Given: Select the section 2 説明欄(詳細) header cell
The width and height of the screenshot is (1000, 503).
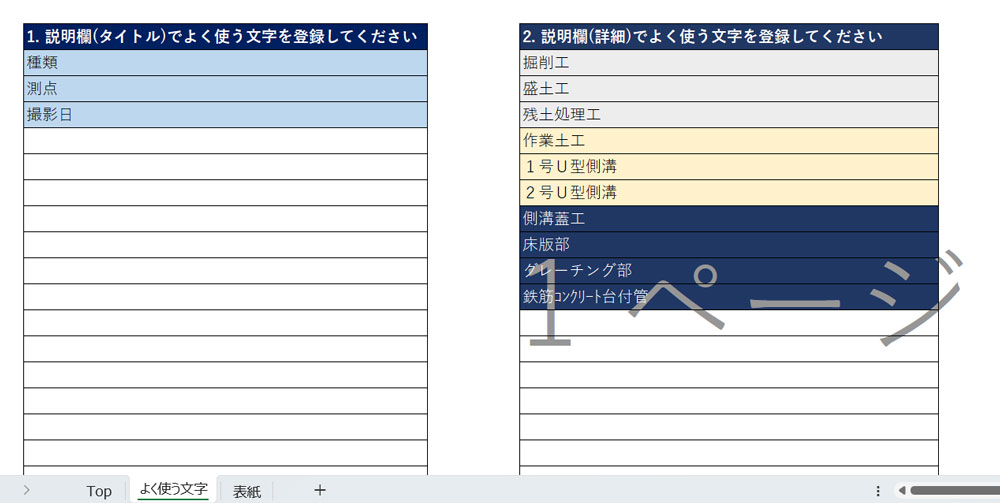Looking at the screenshot, I should pos(728,37).
